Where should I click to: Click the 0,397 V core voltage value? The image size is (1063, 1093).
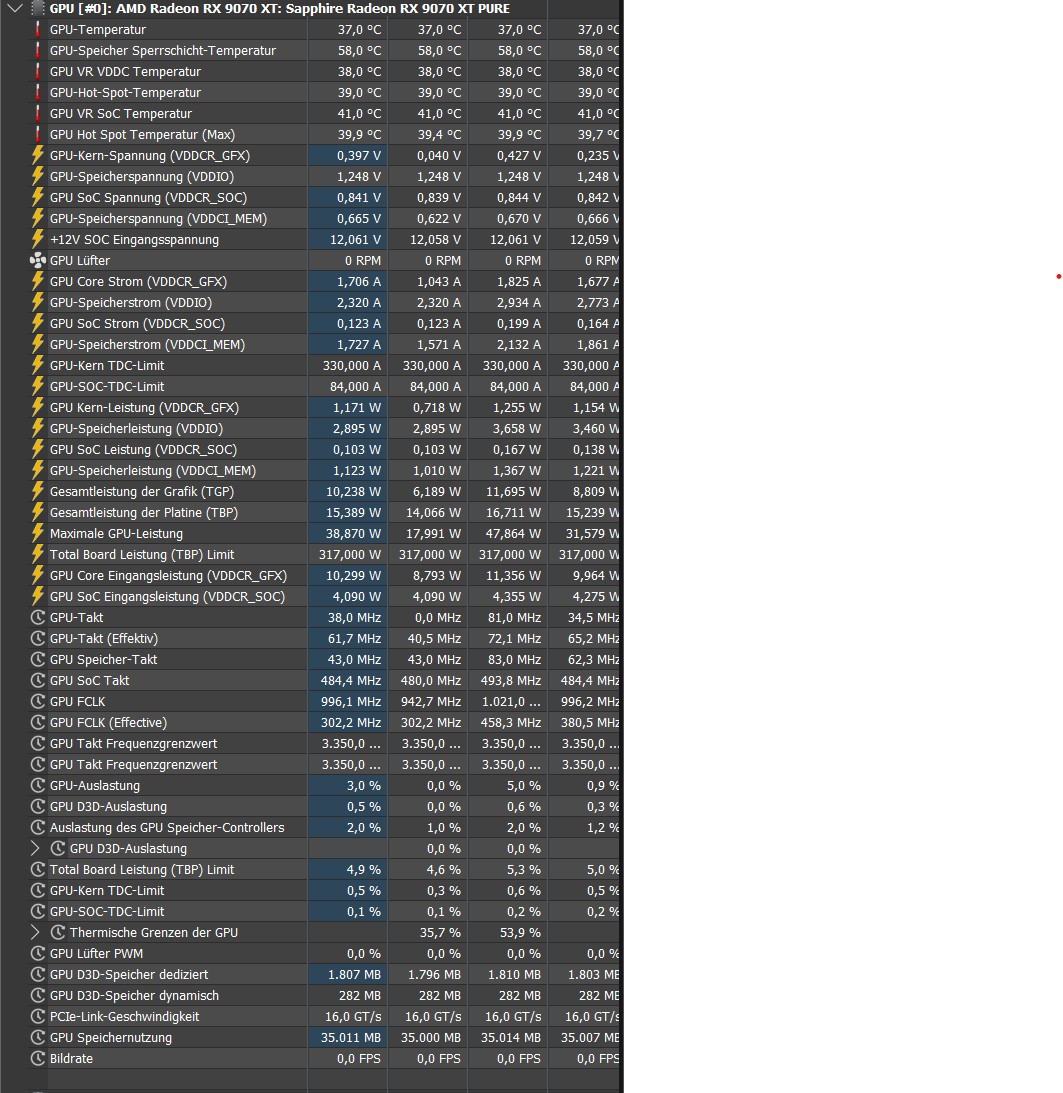[x=358, y=155]
